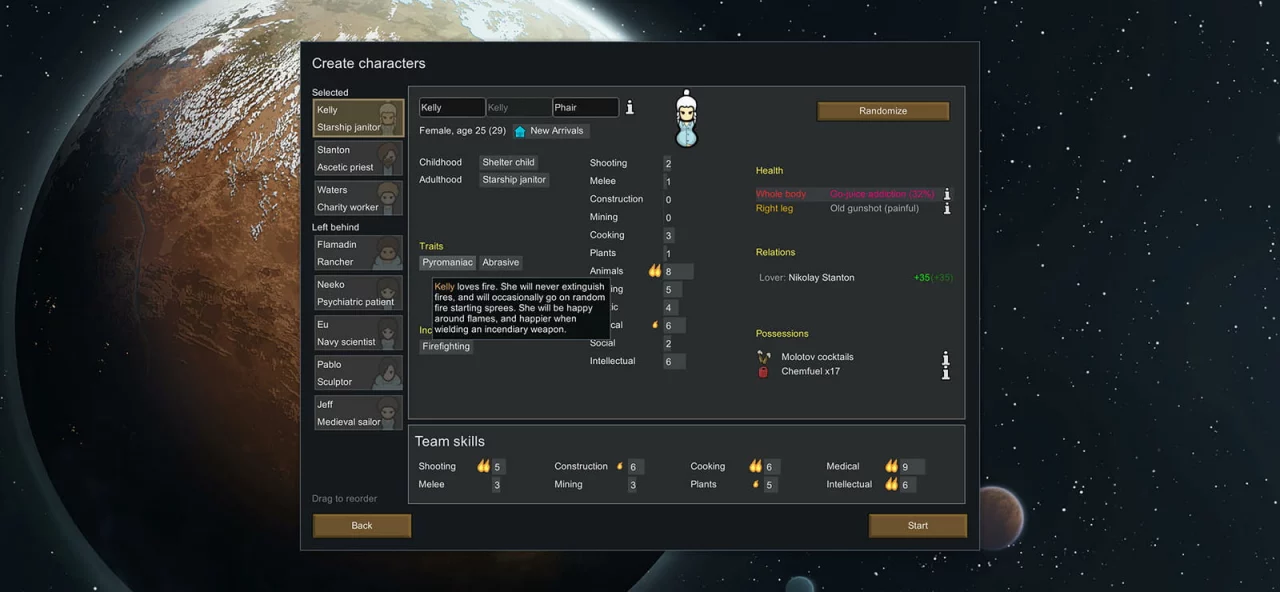
Task: Click the Chemfuel x17 possession label
Action: point(810,371)
